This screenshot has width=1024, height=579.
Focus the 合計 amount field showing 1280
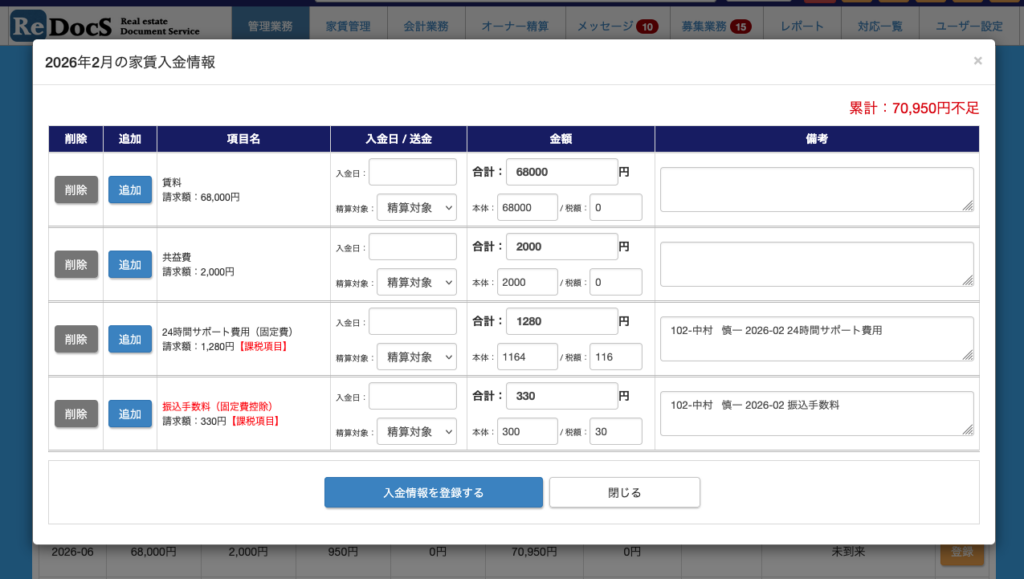point(561,321)
